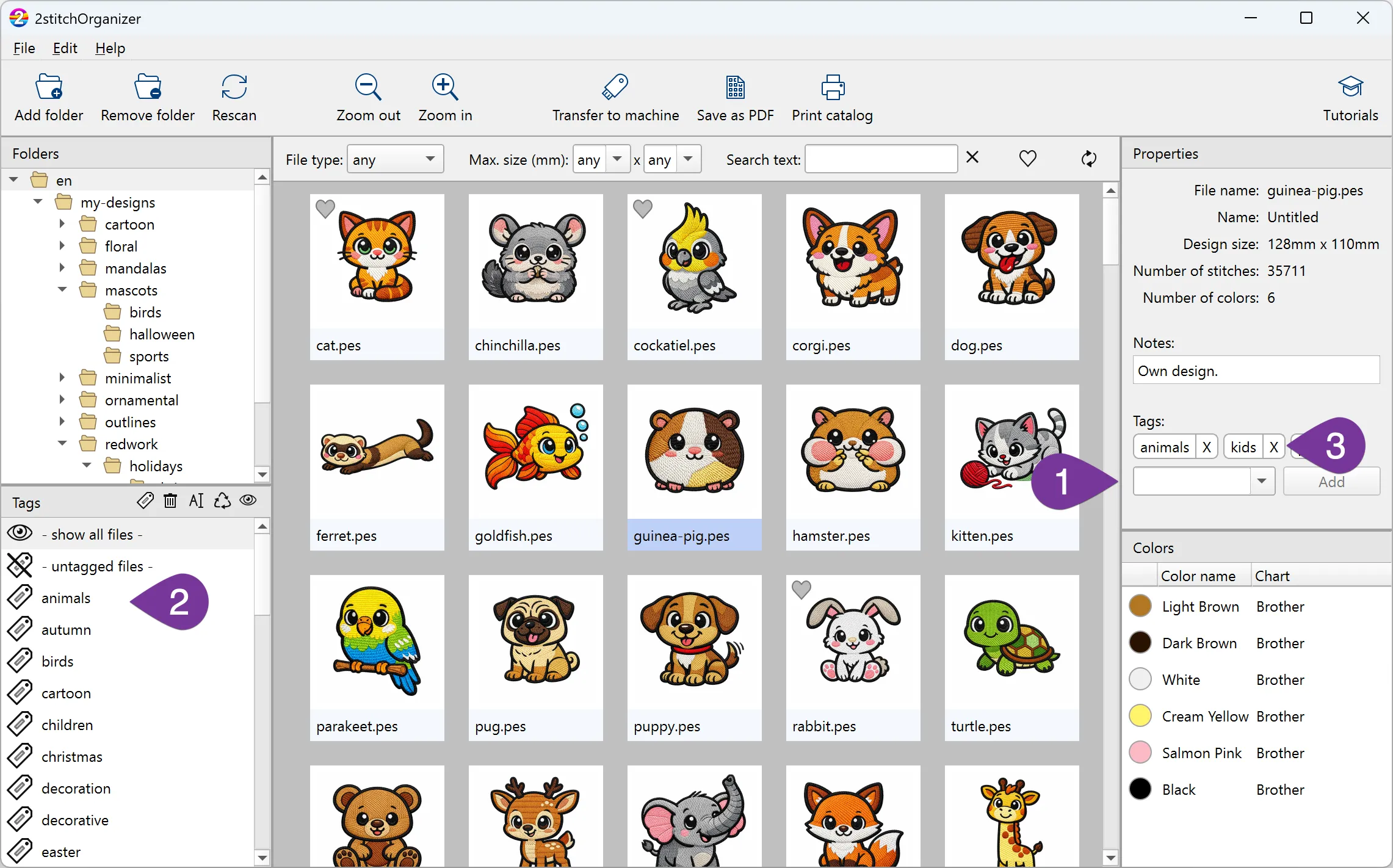Screen dimensions: 1393x868
Task: Click the Save as PDF icon
Action: (x=735, y=87)
